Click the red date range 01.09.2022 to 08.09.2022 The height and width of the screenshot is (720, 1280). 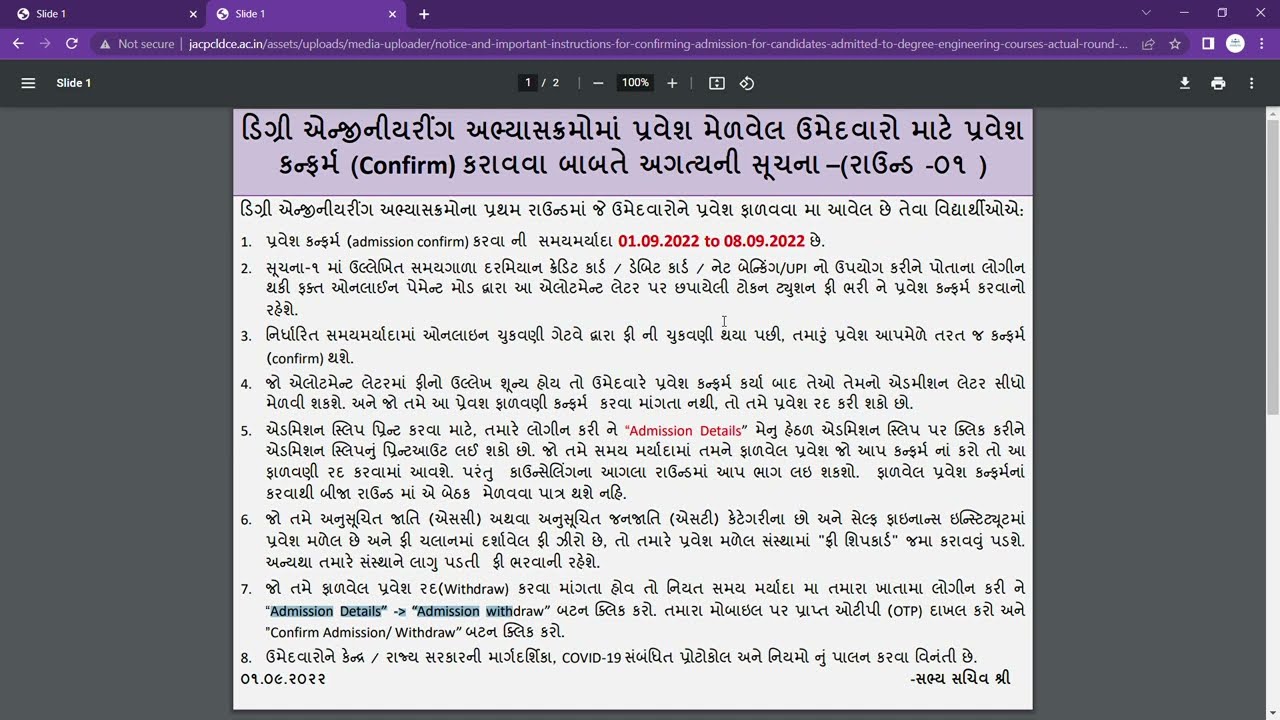(711, 241)
